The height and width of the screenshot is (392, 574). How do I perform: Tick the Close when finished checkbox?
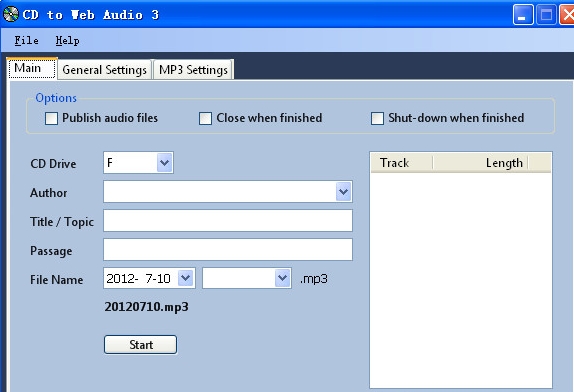[205, 118]
